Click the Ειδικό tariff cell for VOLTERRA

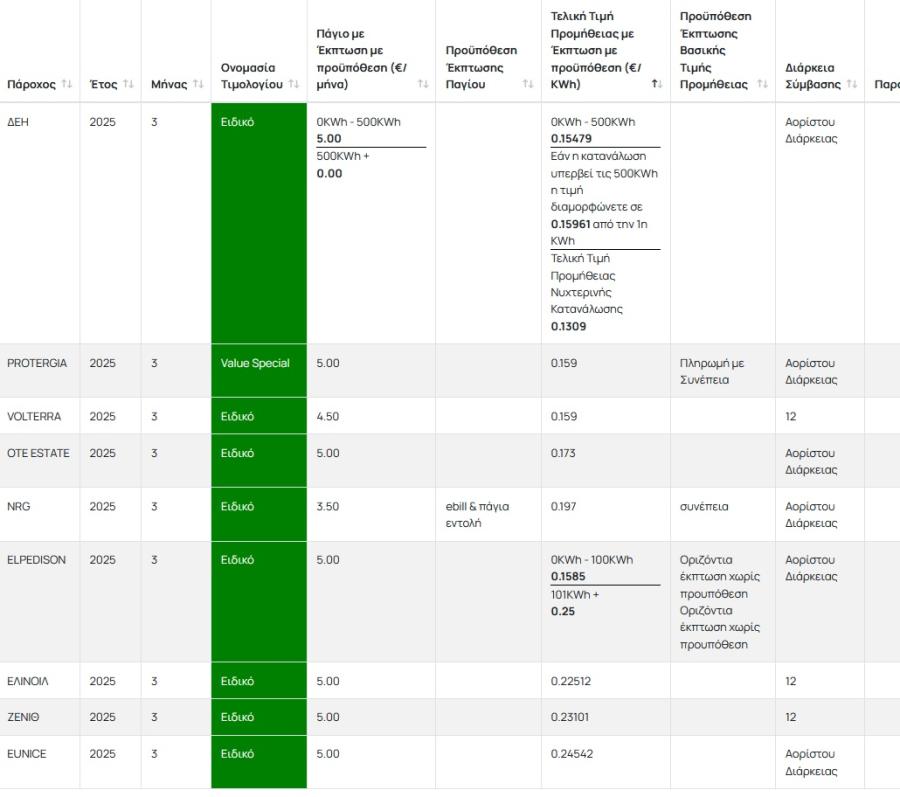pos(259,416)
